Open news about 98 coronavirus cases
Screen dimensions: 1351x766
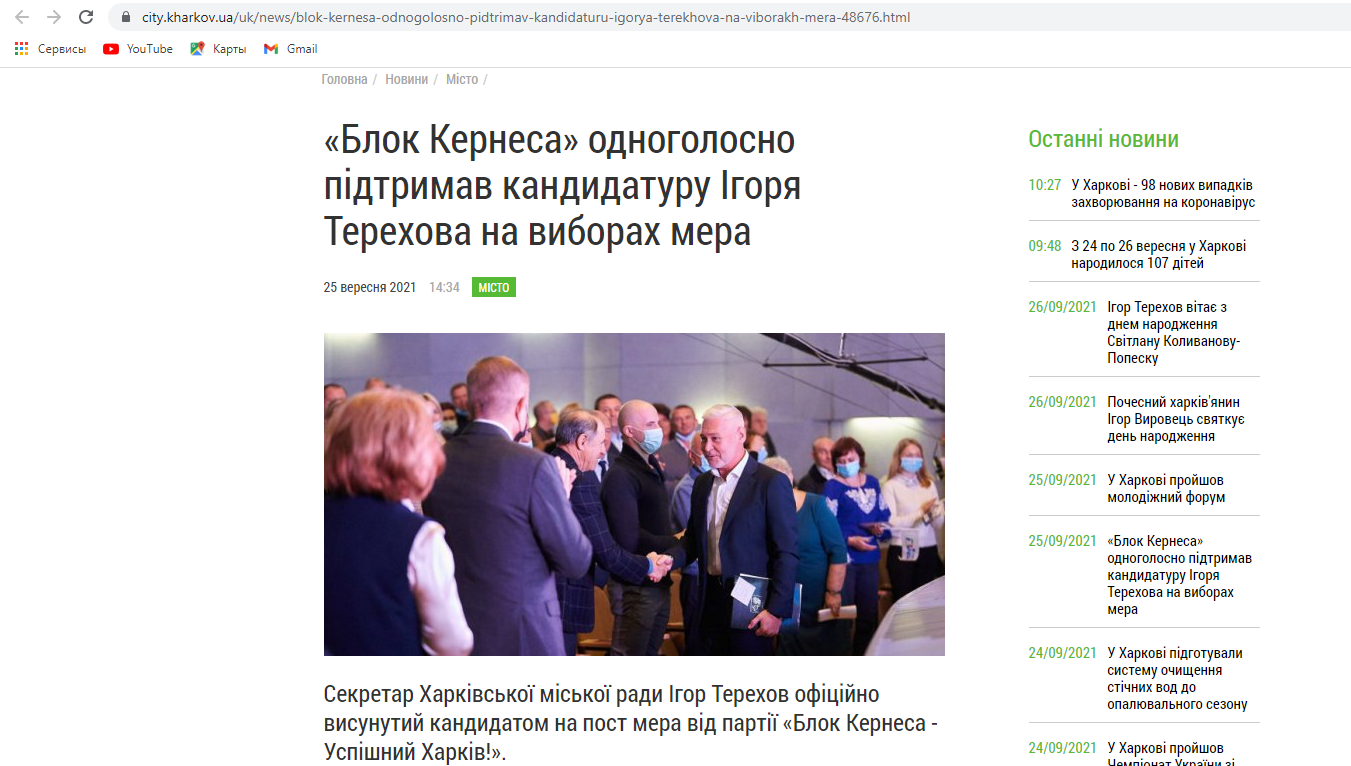tap(1162, 194)
